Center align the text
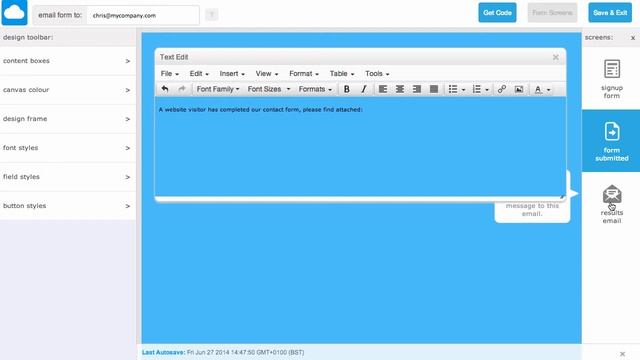The width and height of the screenshot is (640, 360). pos(400,89)
